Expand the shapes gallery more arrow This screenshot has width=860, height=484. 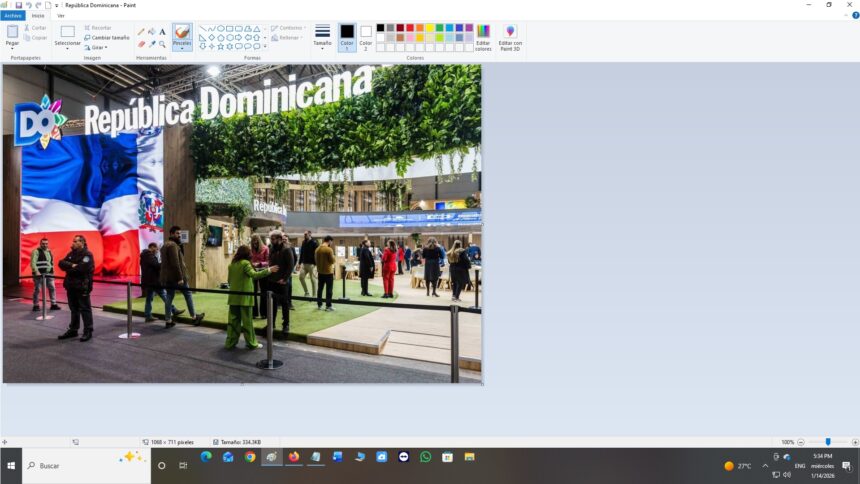(265, 47)
